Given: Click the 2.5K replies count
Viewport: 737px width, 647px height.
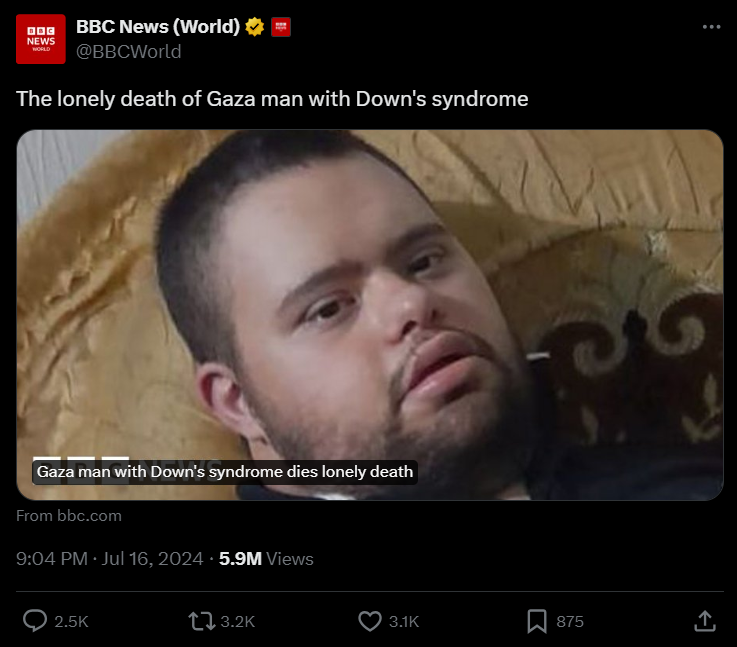Looking at the screenshot, I should (x=71, y=622).
